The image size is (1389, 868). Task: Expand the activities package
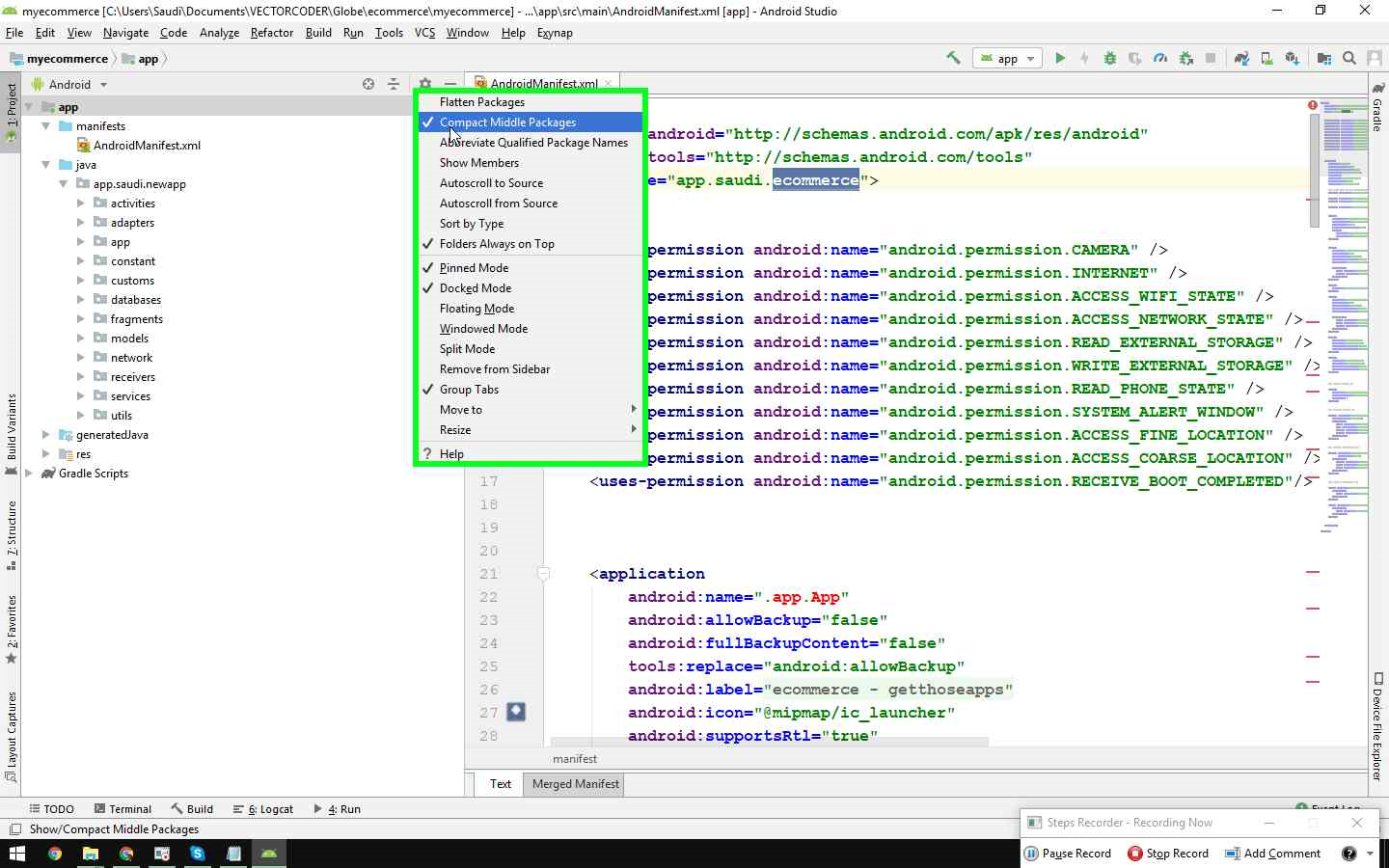(80, 203)
